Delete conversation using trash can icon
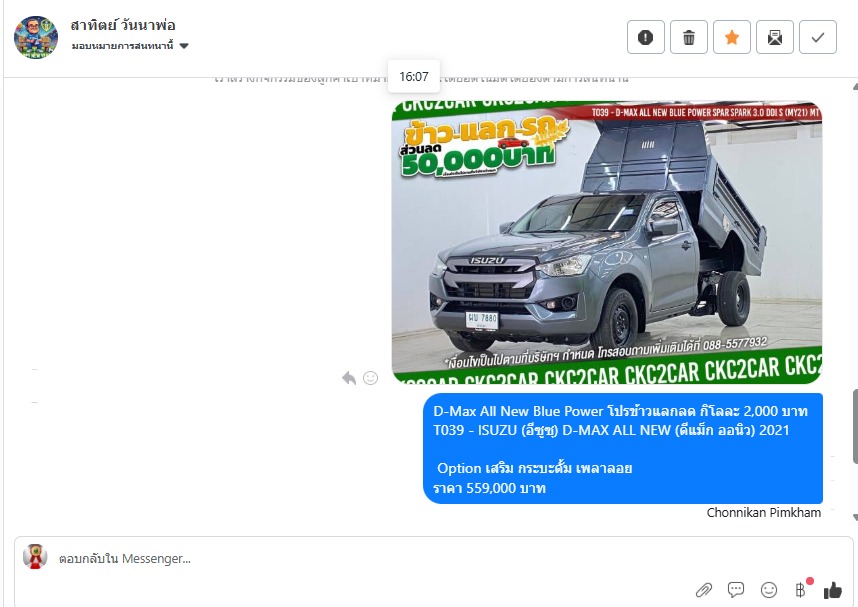858x607 pixels. pos(689,37)
